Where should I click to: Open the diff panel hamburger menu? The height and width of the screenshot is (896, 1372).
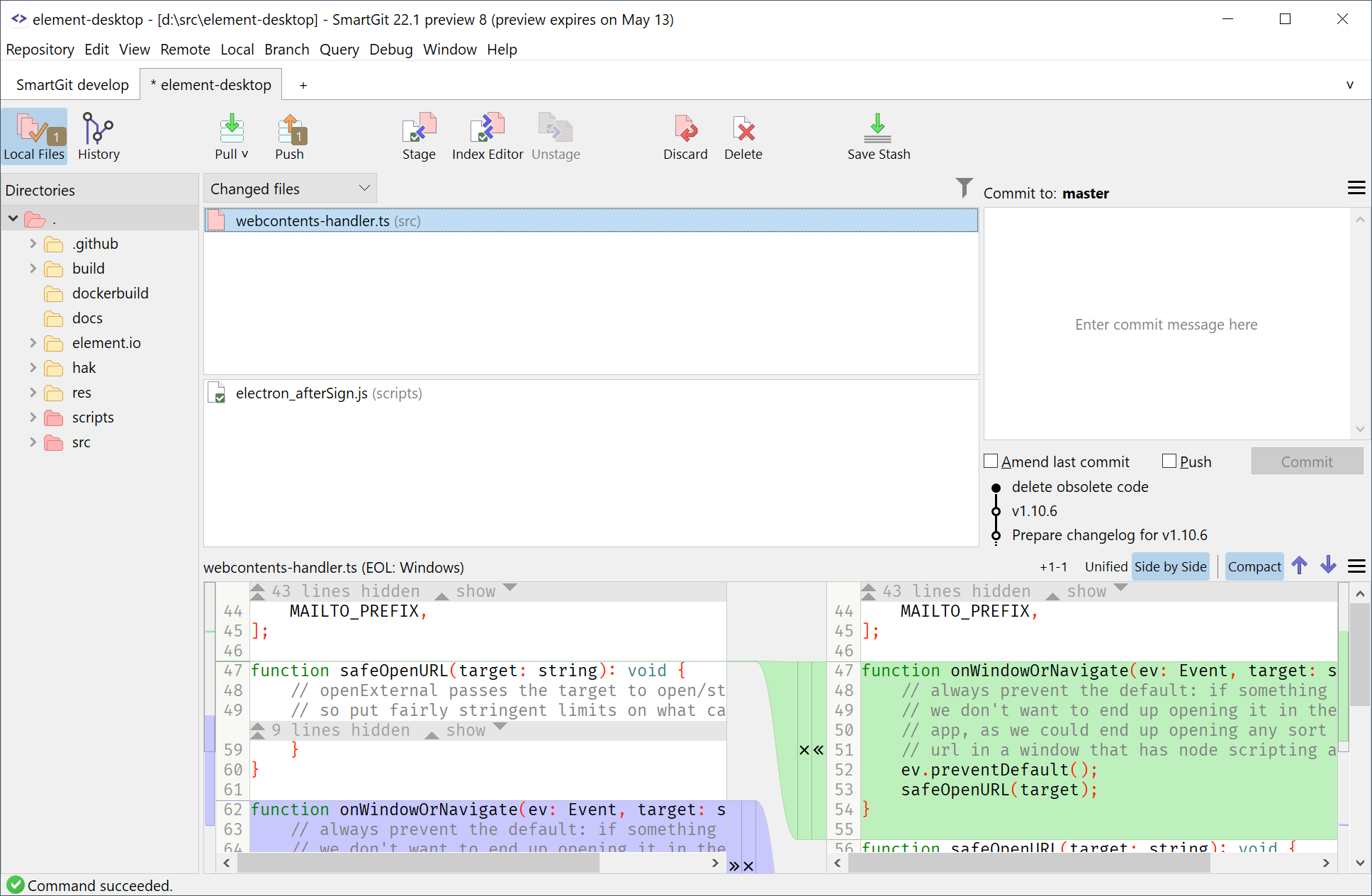pos(1357,566)
